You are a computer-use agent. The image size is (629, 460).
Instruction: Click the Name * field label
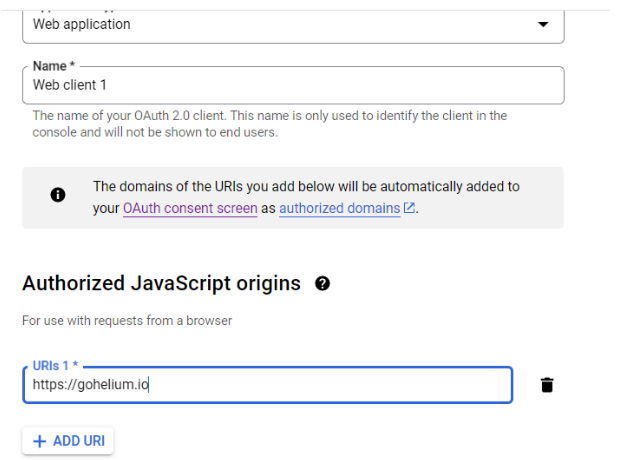pyautogui.click(x=54, y=66)
